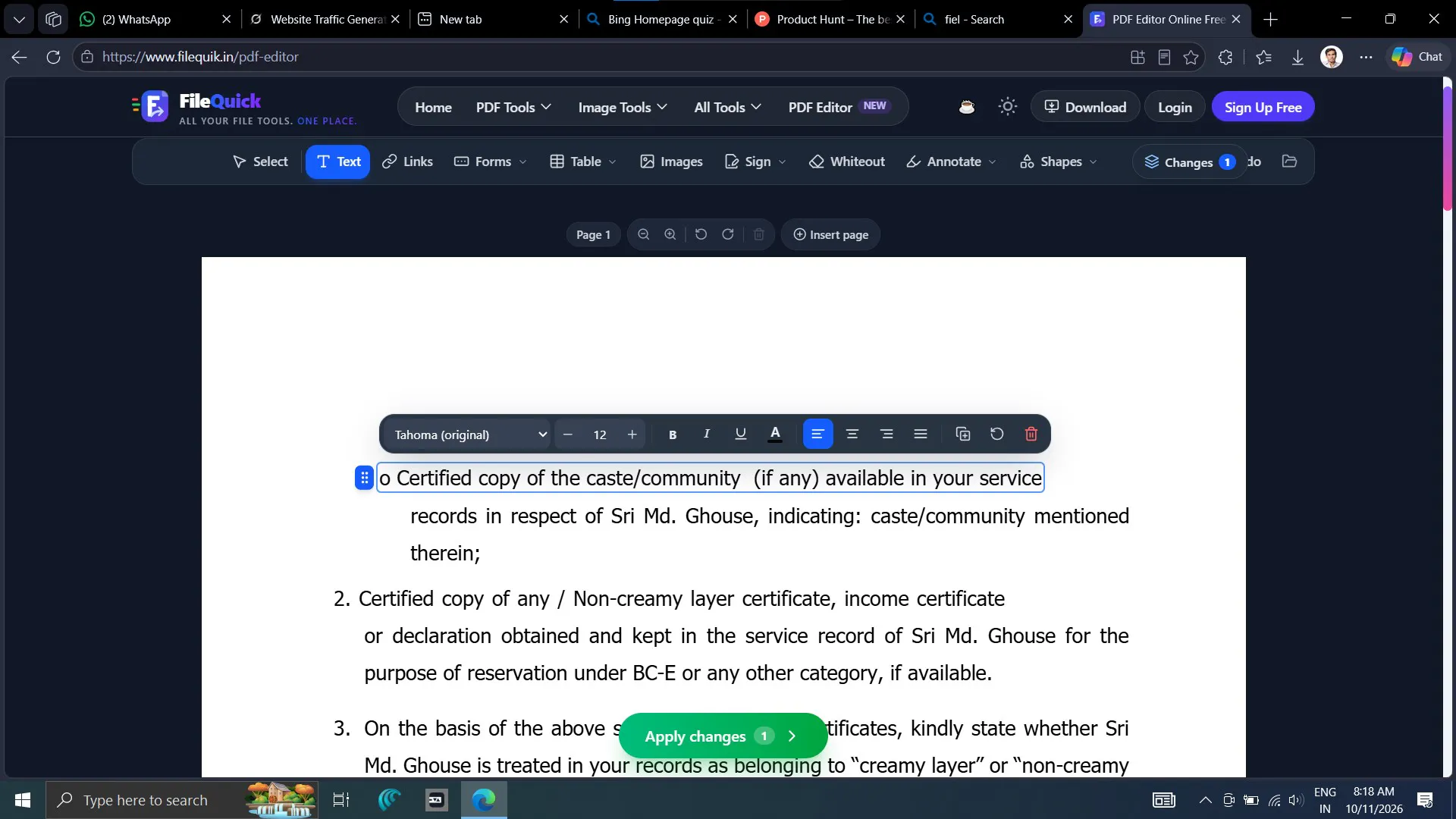Rotate page counterclockwise

(x=701, y=234)
